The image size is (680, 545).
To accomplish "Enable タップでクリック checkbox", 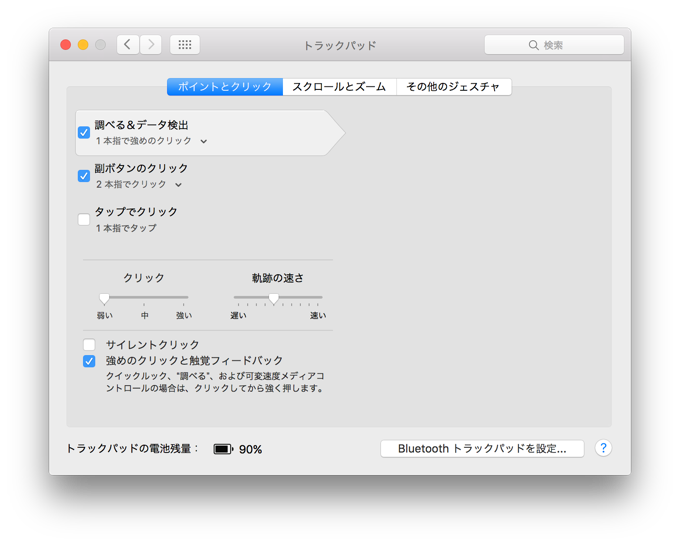I will (x=84, y=219).
